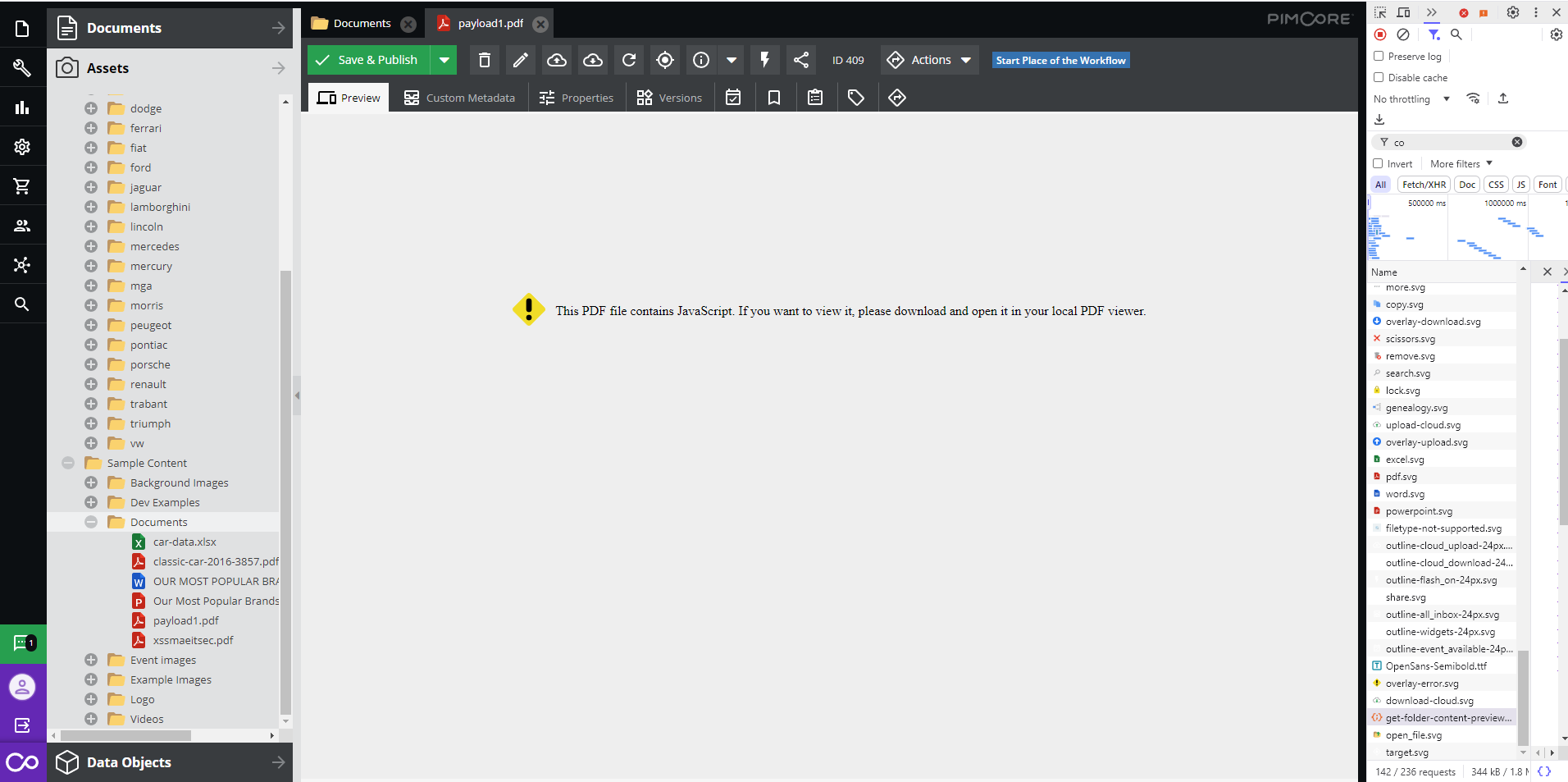
Task: Open the info button dropdown arrow
Action: click(x=731, y=60)
